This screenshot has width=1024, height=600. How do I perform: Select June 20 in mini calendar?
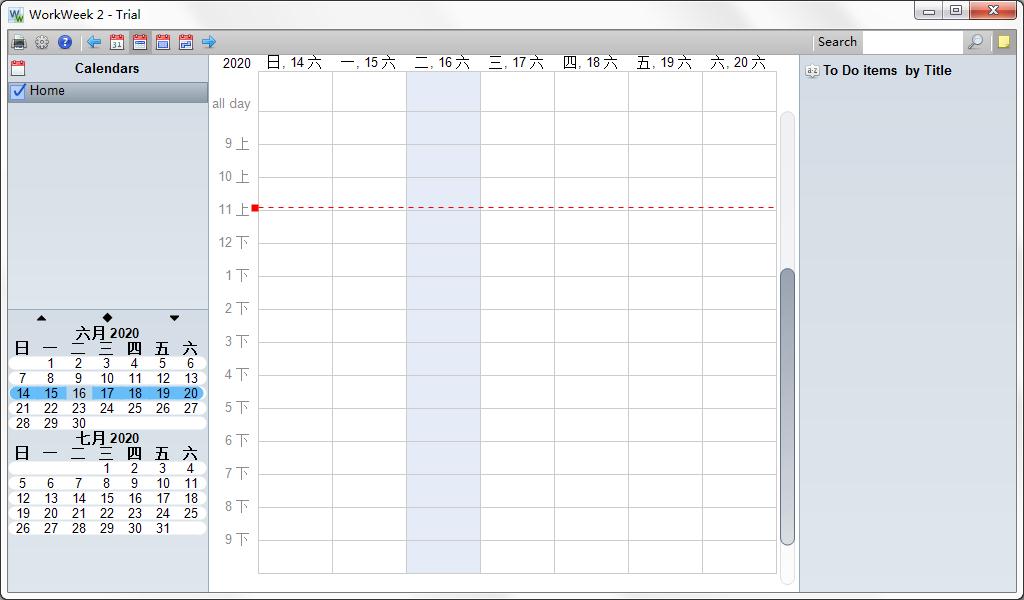(x=191, y=393)
